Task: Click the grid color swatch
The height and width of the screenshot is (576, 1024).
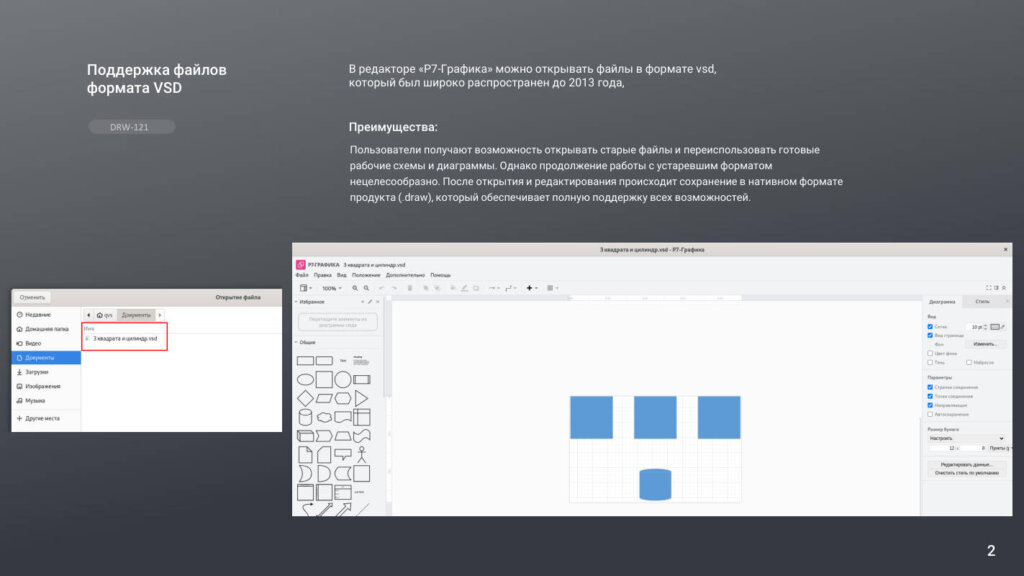Action: pyautogui.click(x=994, y=326)
